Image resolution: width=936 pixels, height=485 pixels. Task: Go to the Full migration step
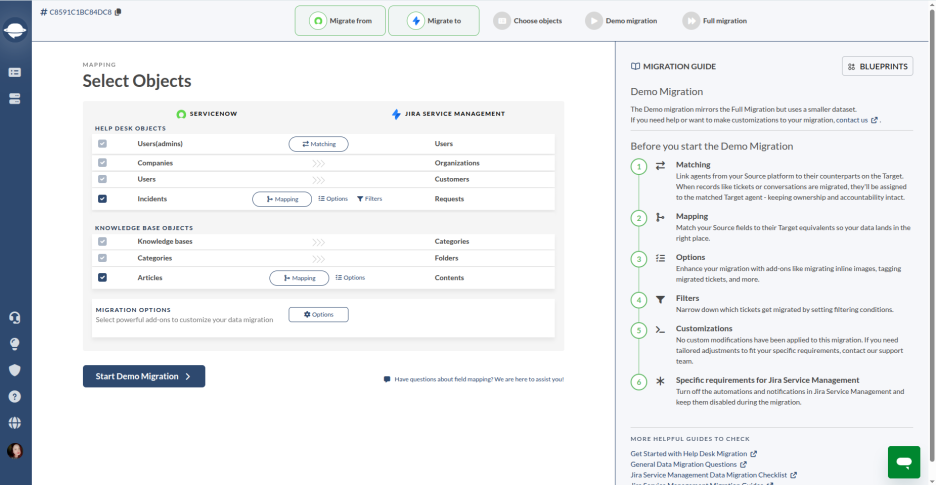pyautogui.click(x=715, y=21)
